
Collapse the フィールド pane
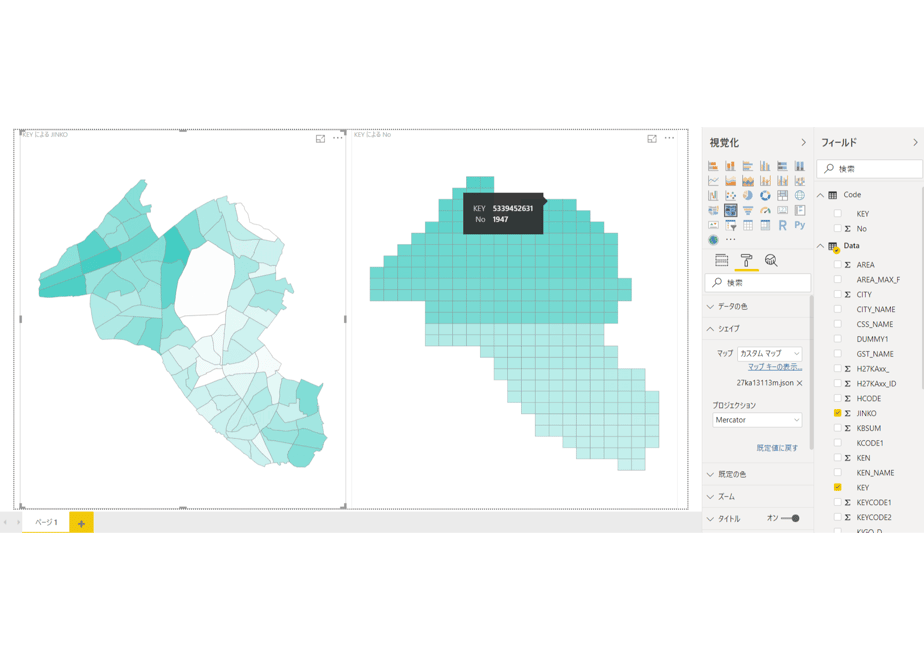coord(915,143)
